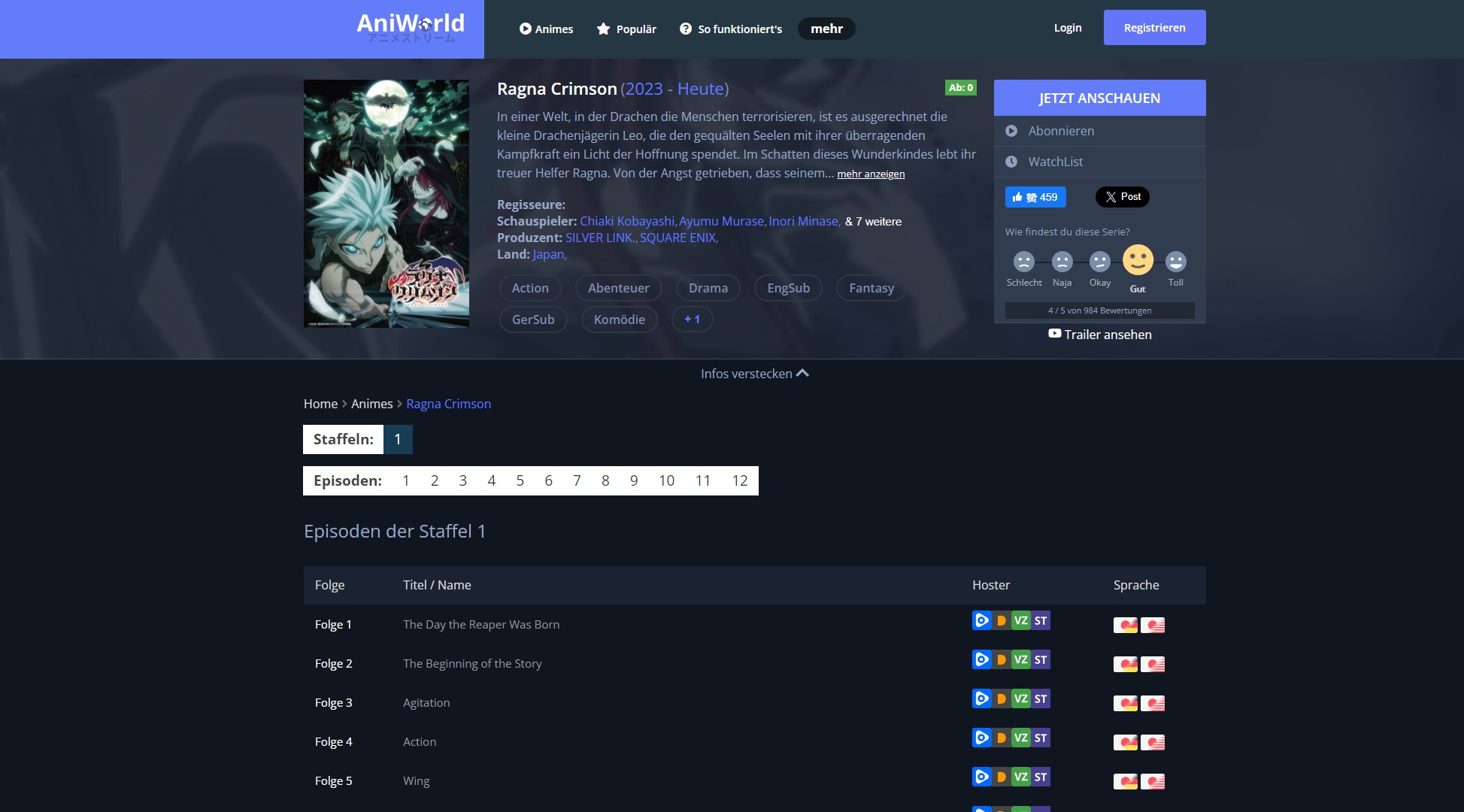Go to episode 7 in the Episoden bar
Viewport: 1464px width, 812px height.
577,480
